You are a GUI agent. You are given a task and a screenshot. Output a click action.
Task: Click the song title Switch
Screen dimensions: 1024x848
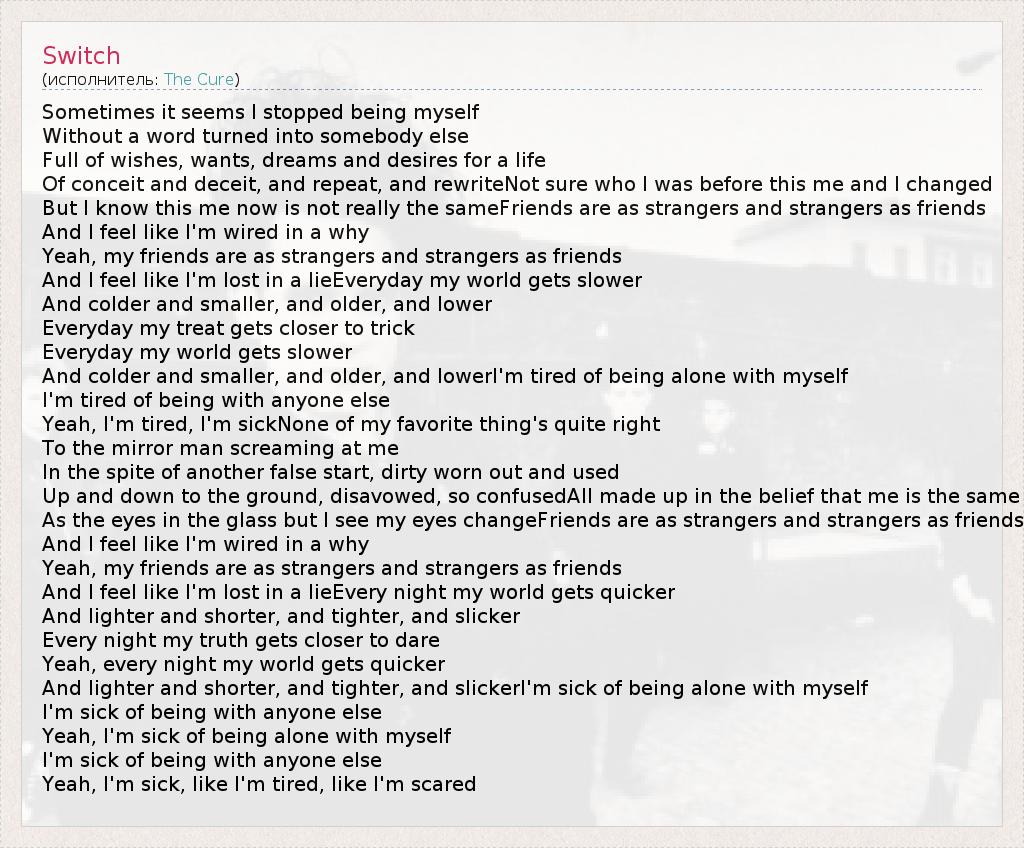[81, 55]
